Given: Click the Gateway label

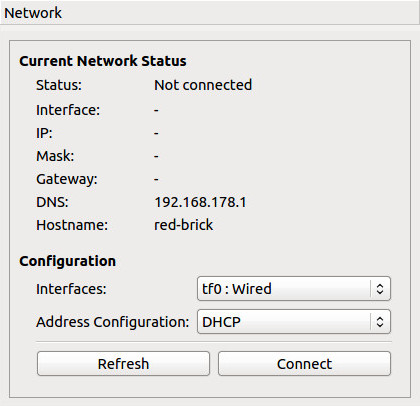Looking at the screenshot, I should click(x=67, y=179).
